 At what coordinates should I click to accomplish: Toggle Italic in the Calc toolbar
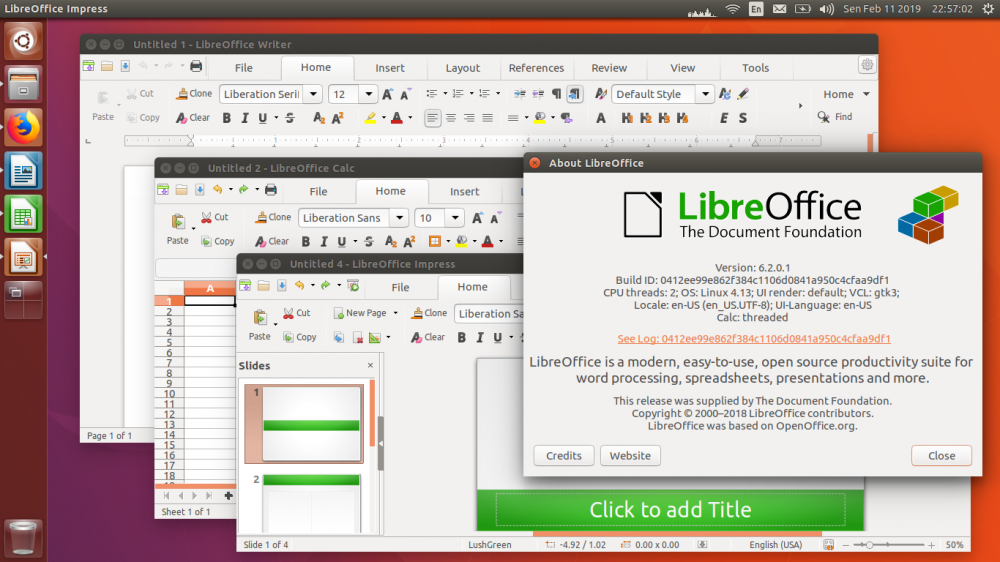pyautogui.click(x=324, y=242)
